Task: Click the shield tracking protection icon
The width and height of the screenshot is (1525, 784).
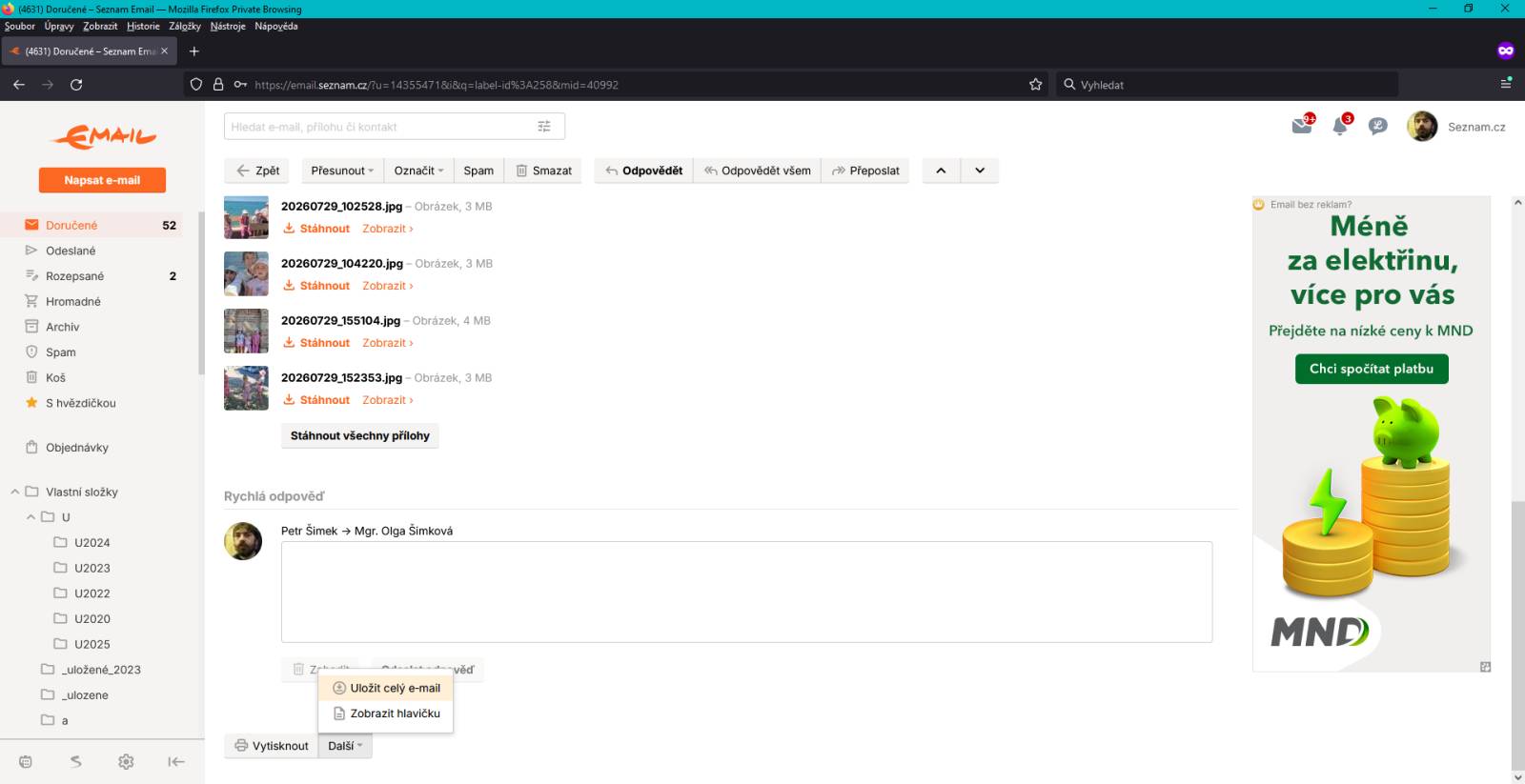Action: pyautogui.click(x=196, y=85)
